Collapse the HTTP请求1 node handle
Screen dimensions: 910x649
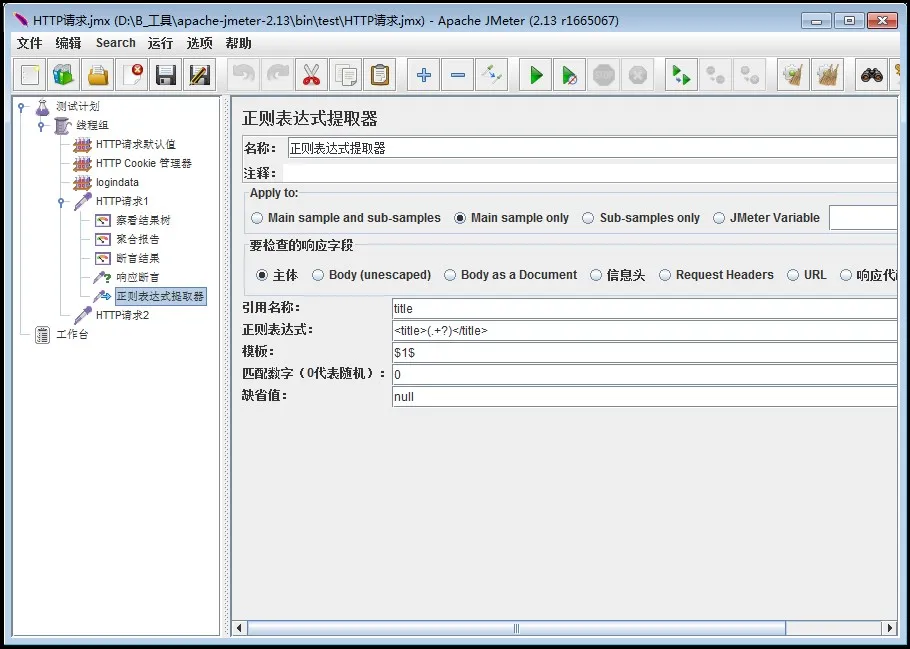click(61, 202)
